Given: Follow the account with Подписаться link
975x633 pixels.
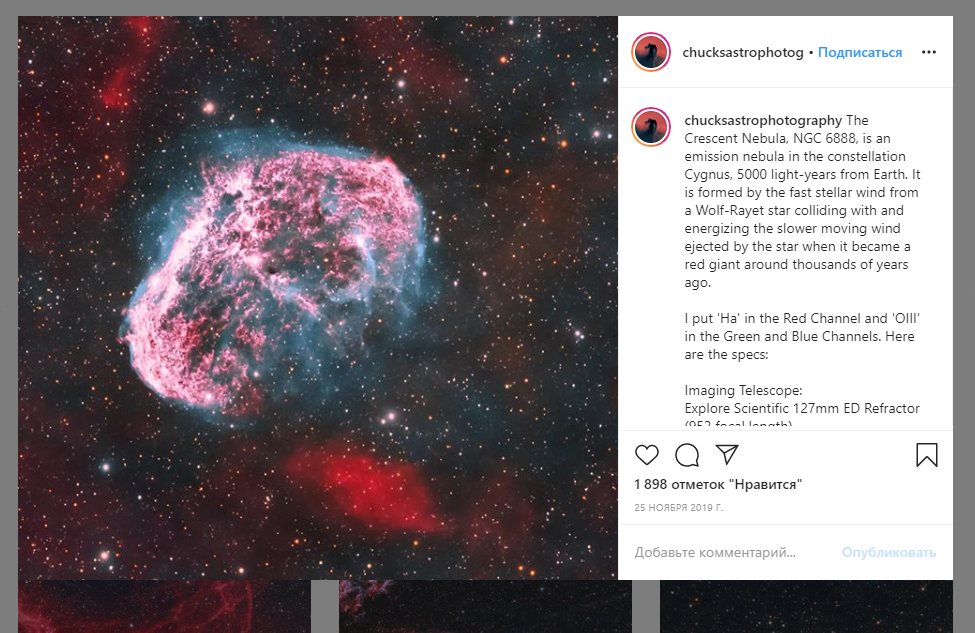Looking at the screenshot, I should tap(860, 52).
